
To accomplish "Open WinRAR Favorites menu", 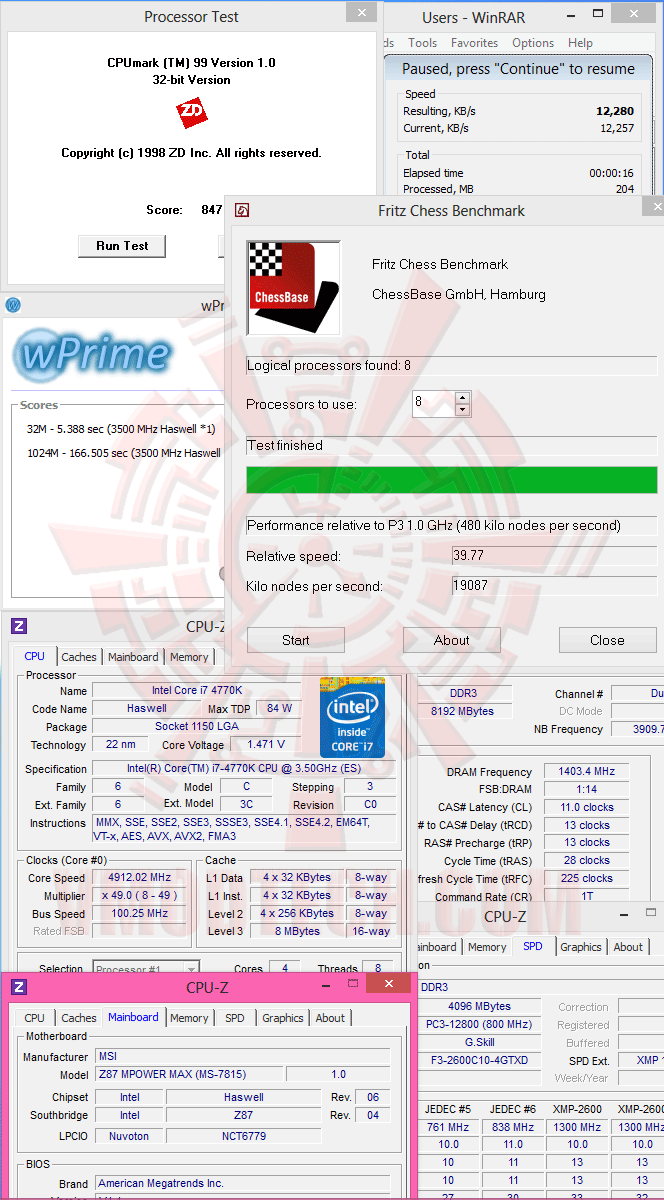I will tap(474, 43).
